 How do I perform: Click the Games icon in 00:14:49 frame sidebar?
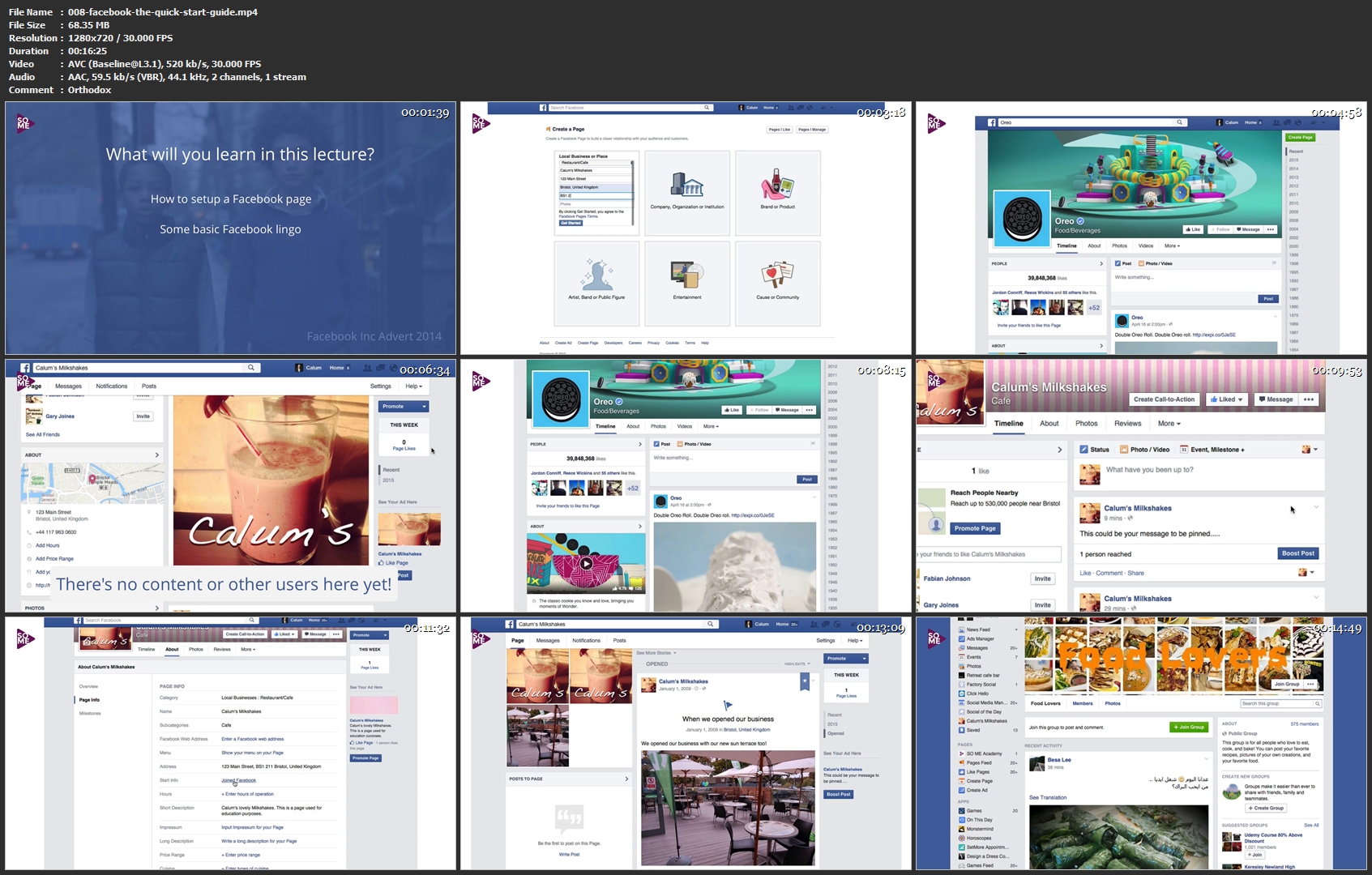[961, 810]
